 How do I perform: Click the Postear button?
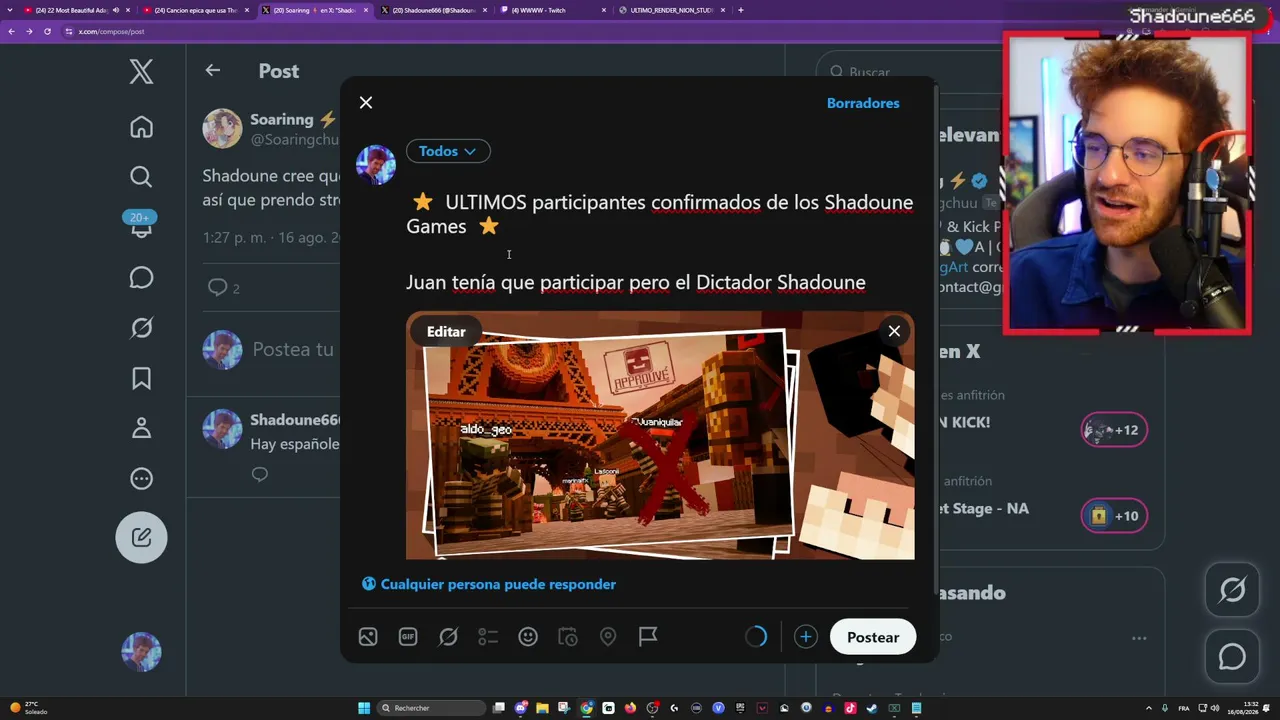873,637
